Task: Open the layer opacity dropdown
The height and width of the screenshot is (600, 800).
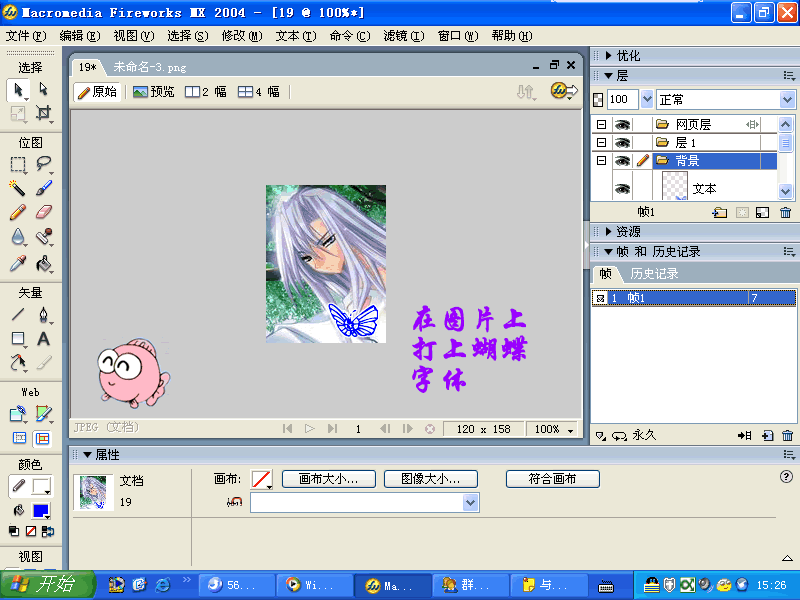Action: click(647, 99)
